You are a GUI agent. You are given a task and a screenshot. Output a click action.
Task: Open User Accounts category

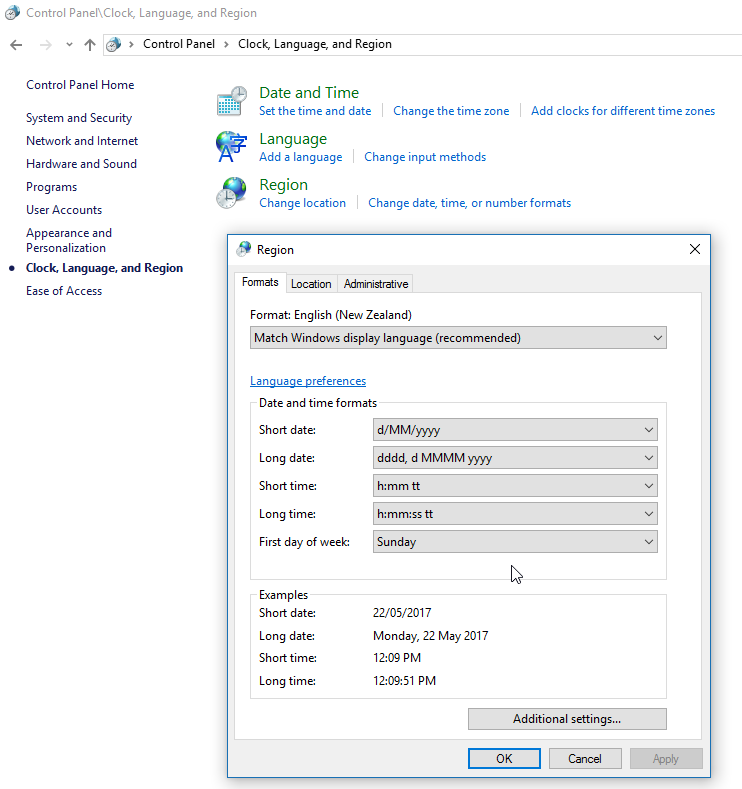click(x=64, y=210)
